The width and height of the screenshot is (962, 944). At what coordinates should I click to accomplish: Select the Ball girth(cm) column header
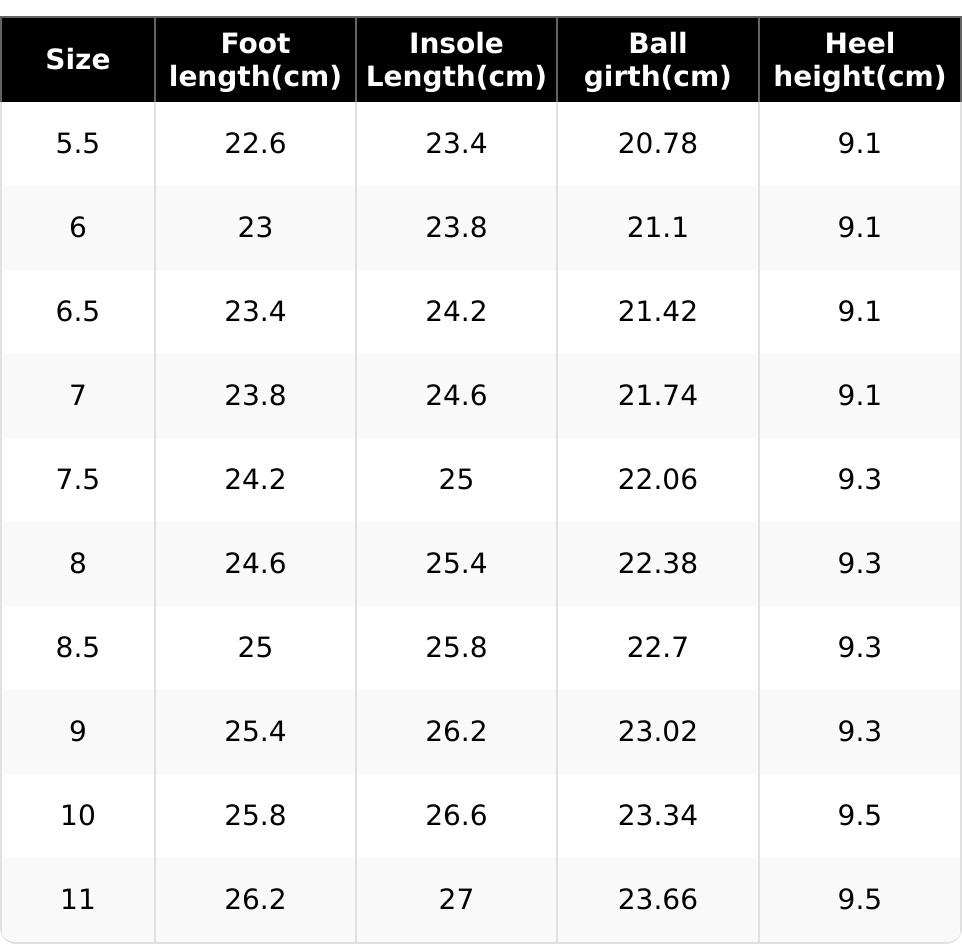coord(657,60)
